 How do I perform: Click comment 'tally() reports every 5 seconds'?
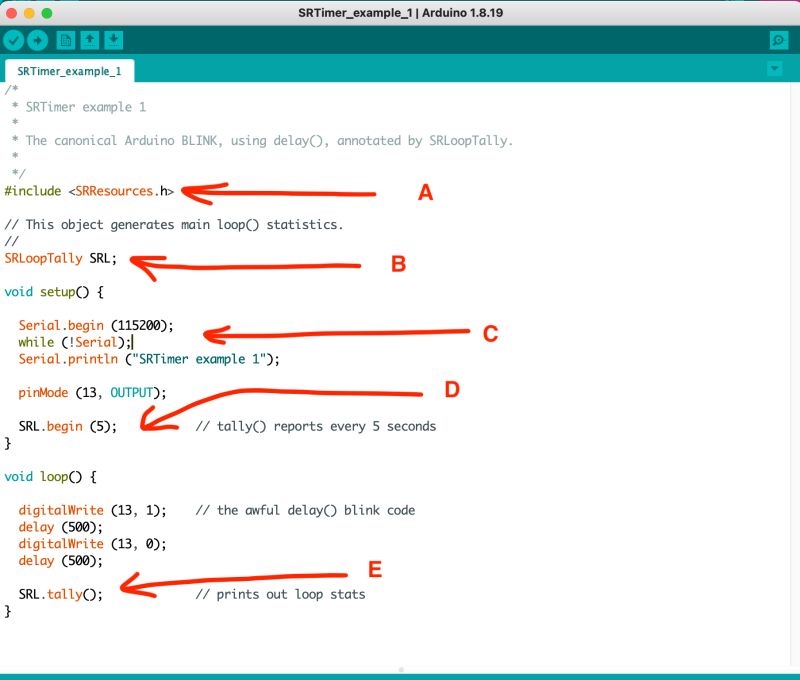[316, 426]
